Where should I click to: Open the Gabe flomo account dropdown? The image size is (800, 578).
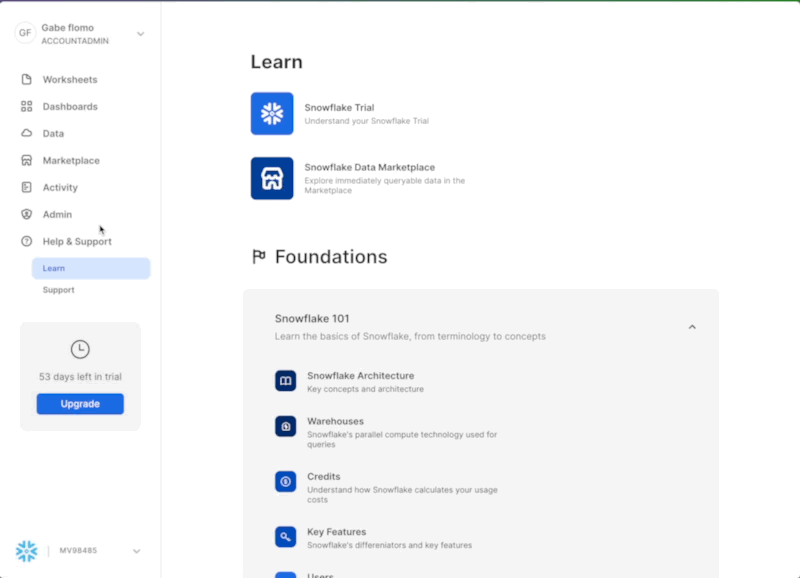click(140, 34)
